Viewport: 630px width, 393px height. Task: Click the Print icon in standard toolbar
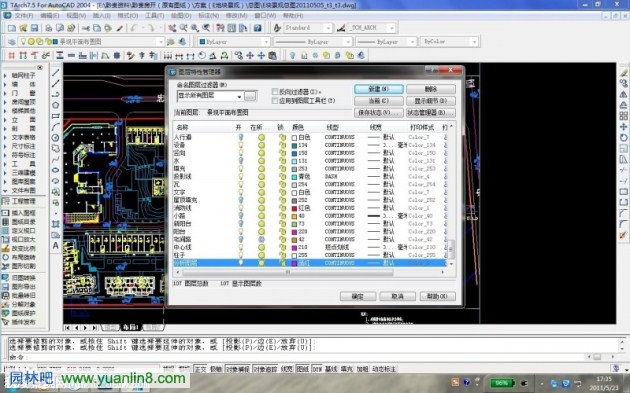(49, 28)
